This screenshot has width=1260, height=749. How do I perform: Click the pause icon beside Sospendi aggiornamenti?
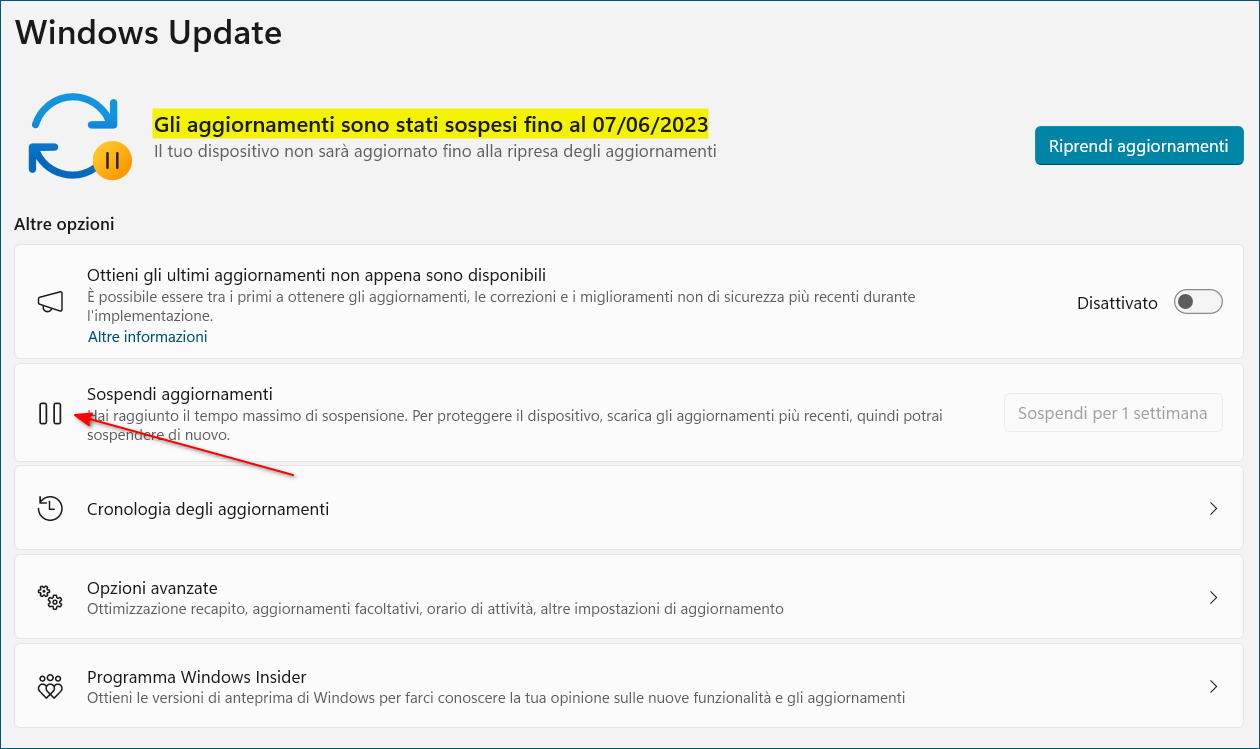coord(50,413)
